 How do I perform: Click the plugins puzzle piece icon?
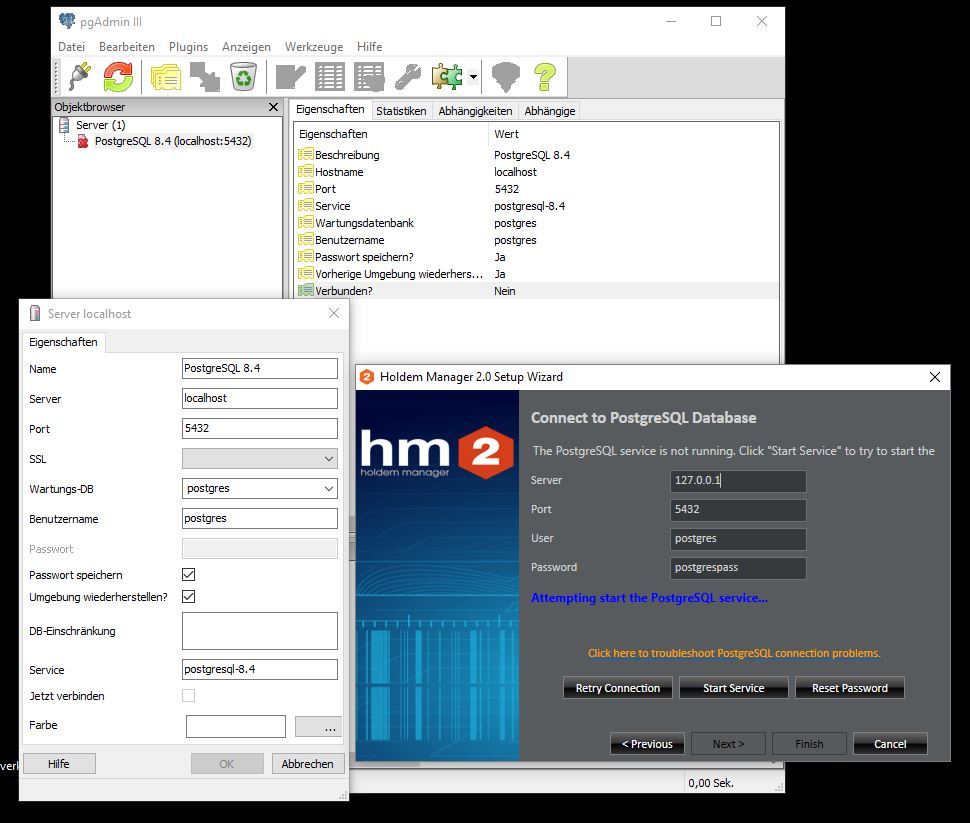(x=447, y=77)
